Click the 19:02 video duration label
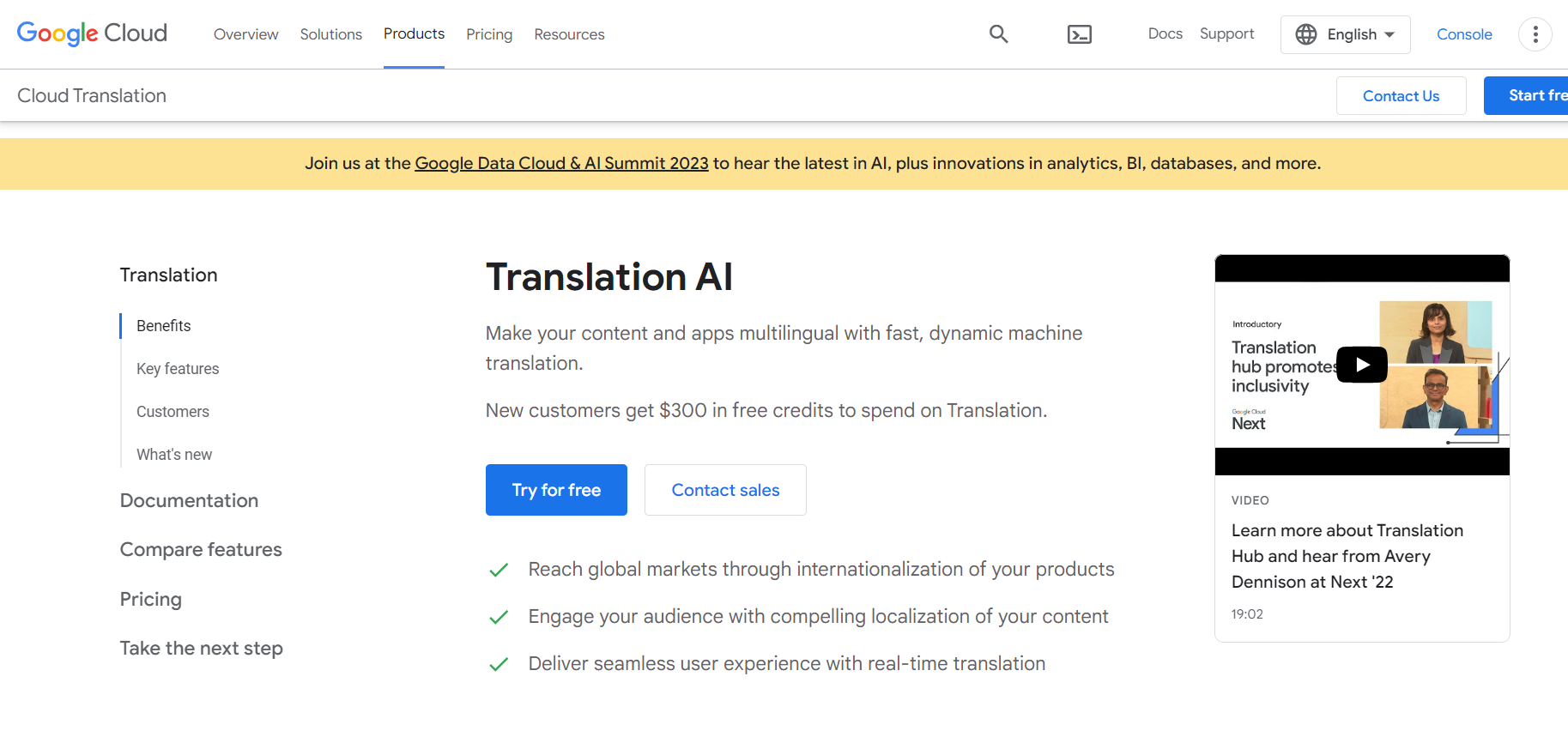Screen dimensions: 1568x731 [x=1247, y=614]
